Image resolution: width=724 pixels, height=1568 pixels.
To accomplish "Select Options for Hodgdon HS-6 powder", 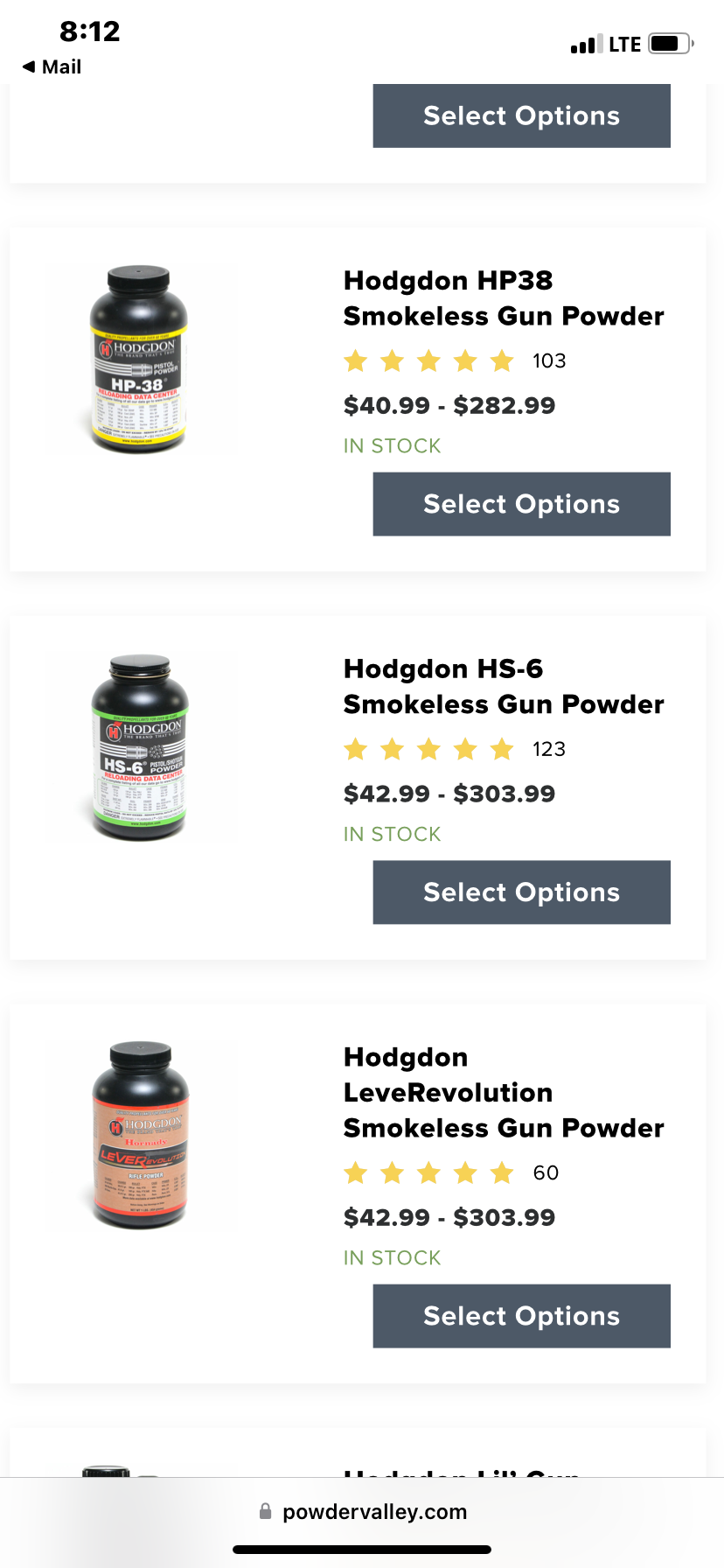I will coord(522,892).
